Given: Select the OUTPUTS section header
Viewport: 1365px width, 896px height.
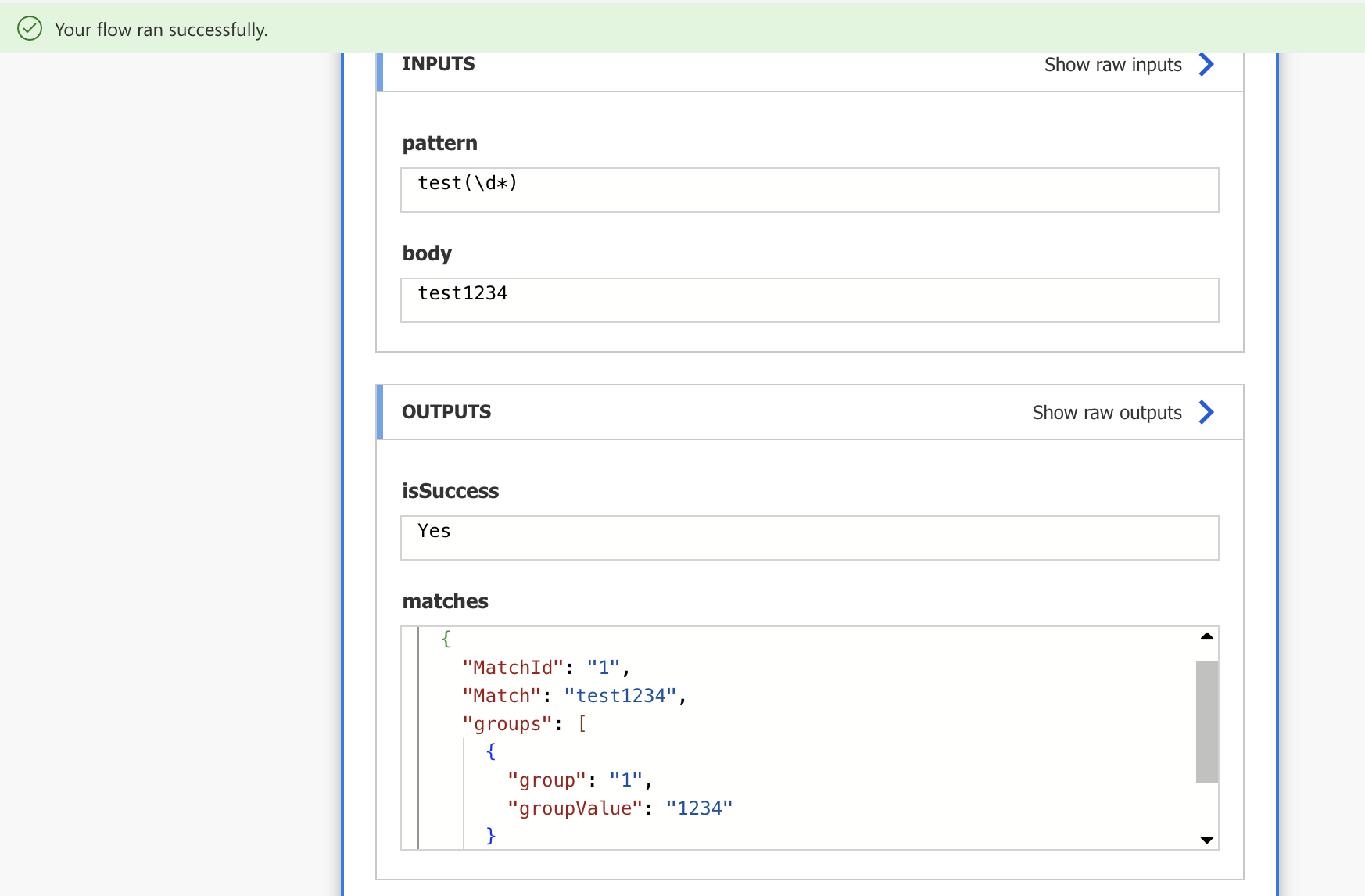Looking at the screenshot, I should [446, 412].
